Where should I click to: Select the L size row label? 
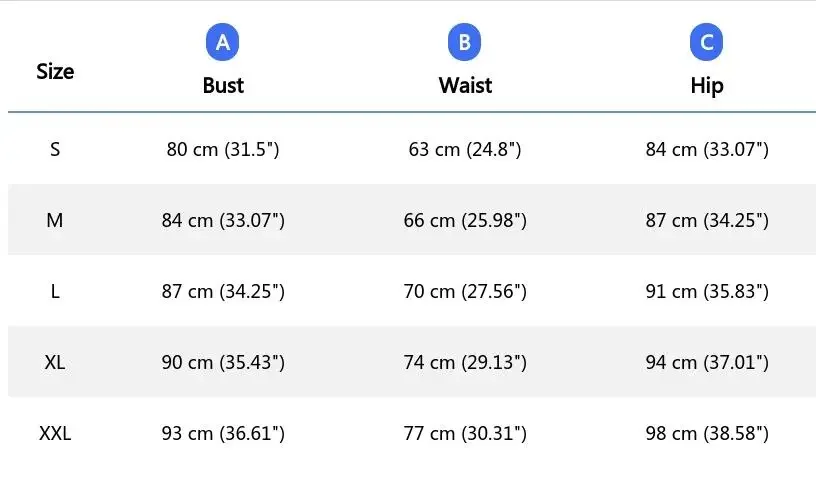[x=55, y=291]
